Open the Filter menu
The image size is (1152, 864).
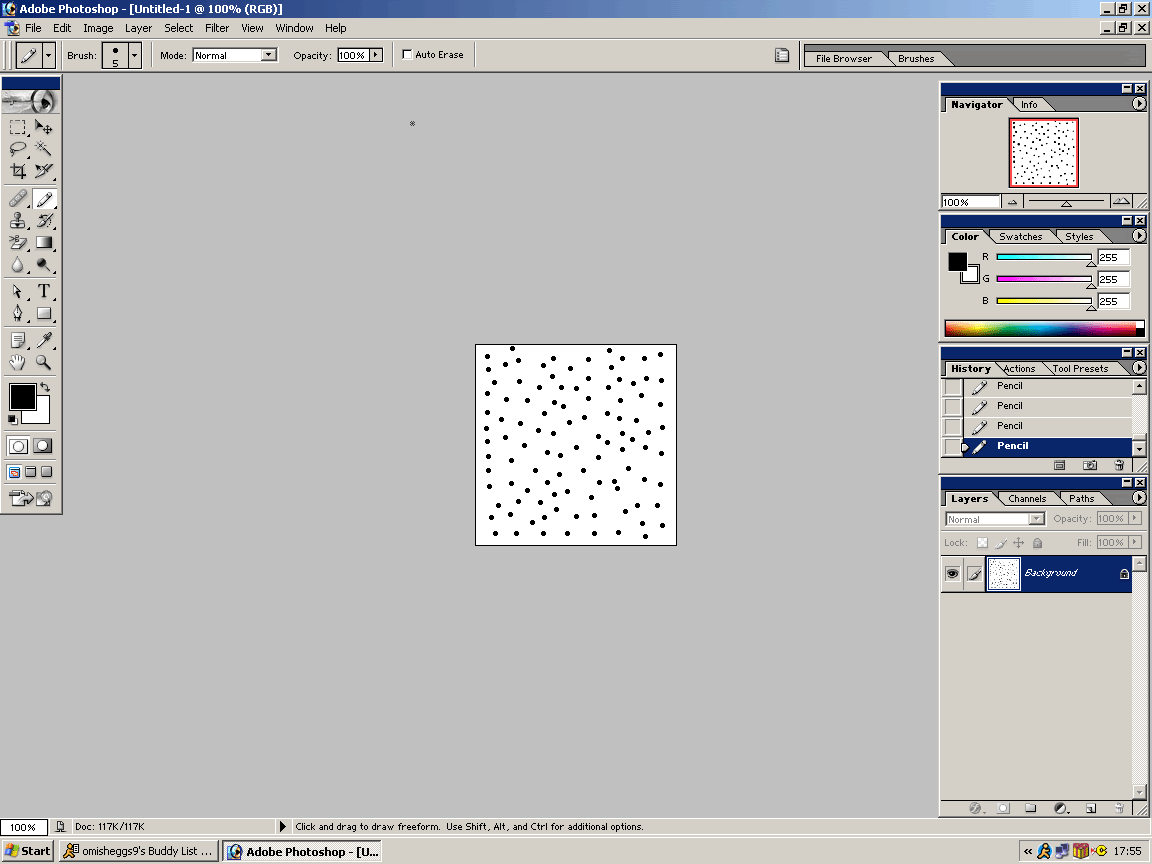[x=217, y=28]
